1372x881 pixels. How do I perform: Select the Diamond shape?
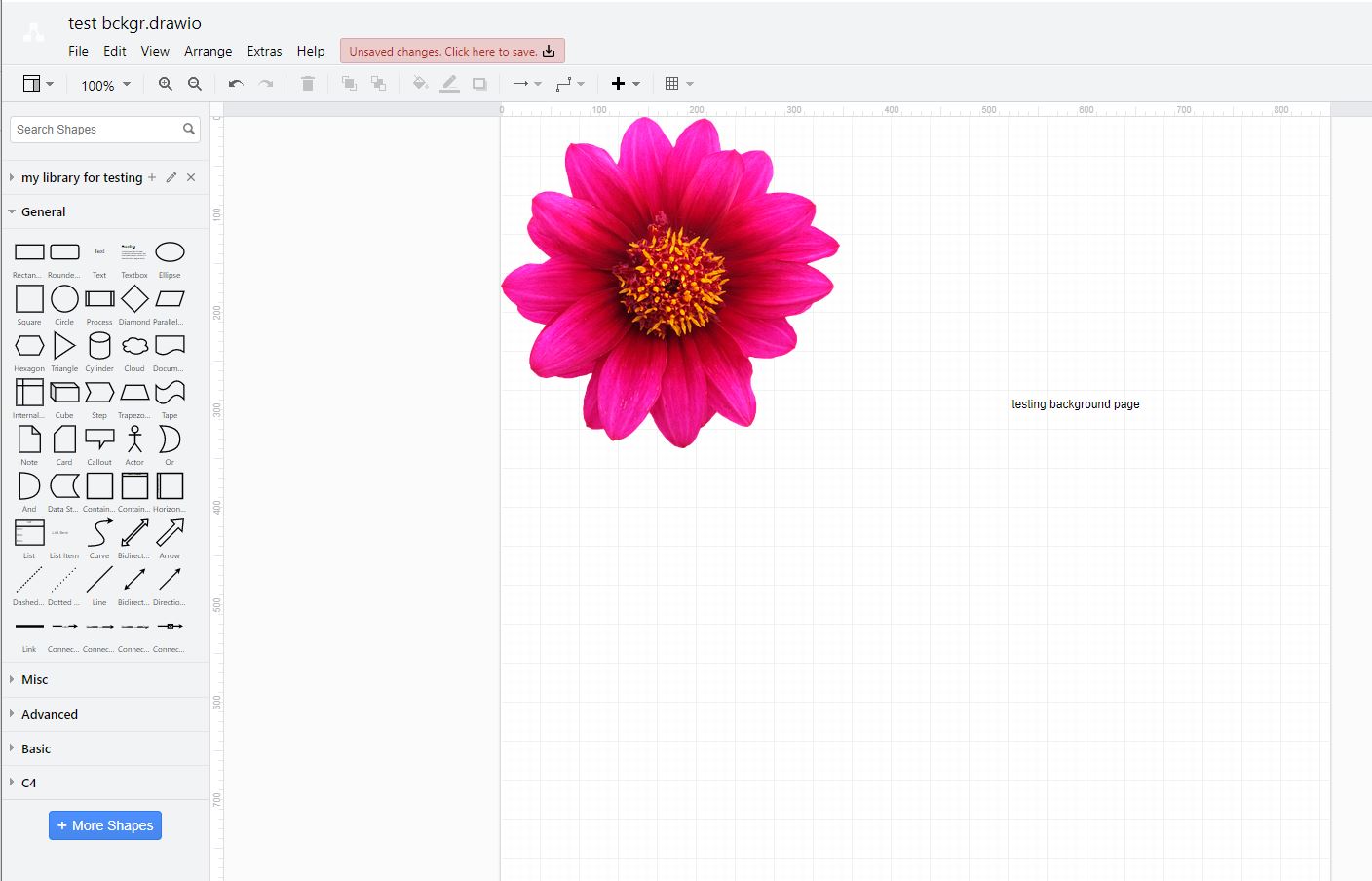pos(134,298)
